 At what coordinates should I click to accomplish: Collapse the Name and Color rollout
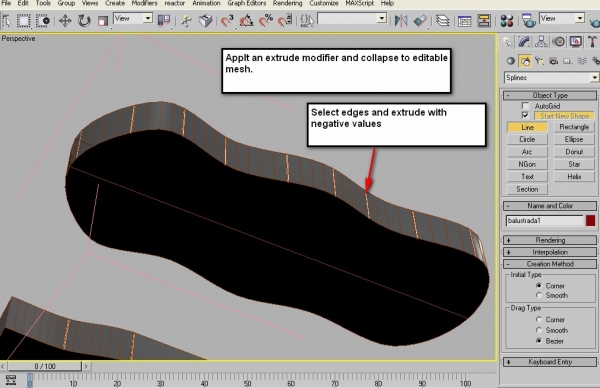(550, 206)
